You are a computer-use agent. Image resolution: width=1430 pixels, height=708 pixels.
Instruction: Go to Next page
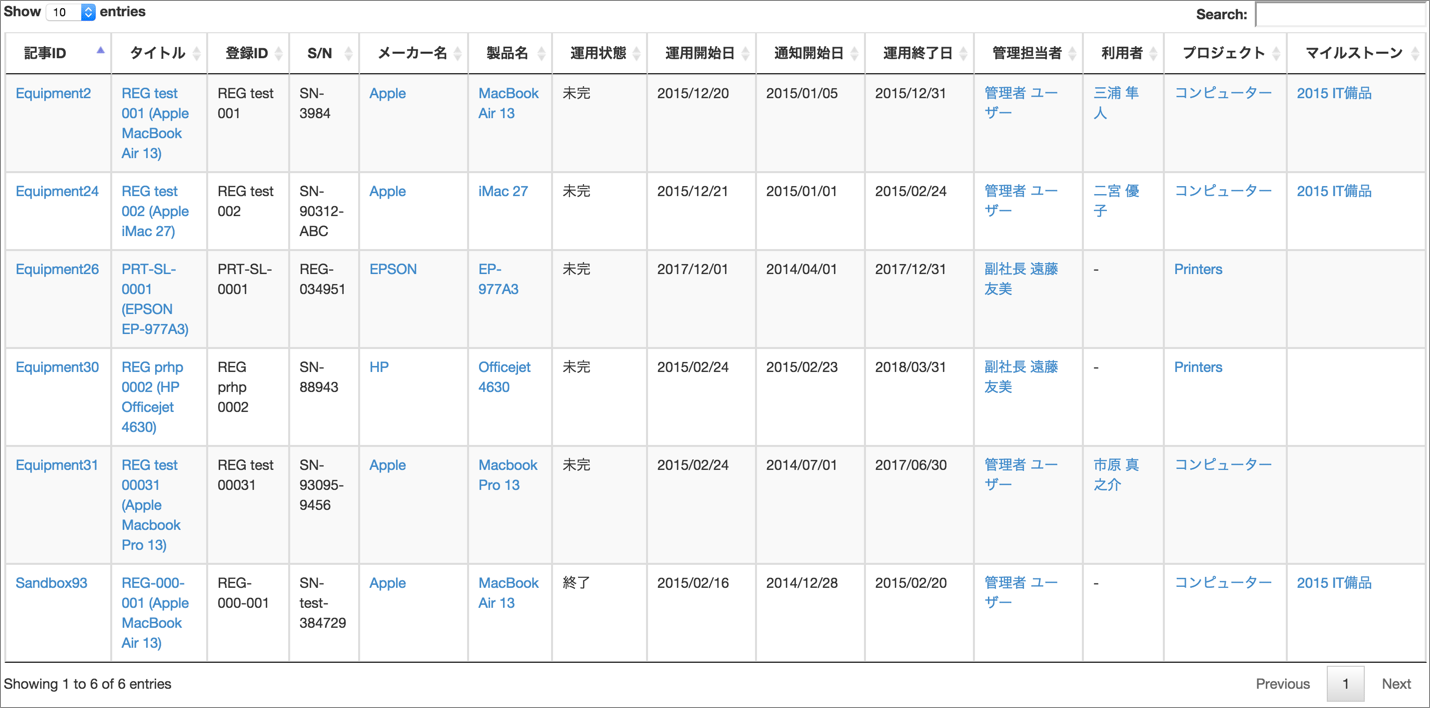tap(1396, 684)
